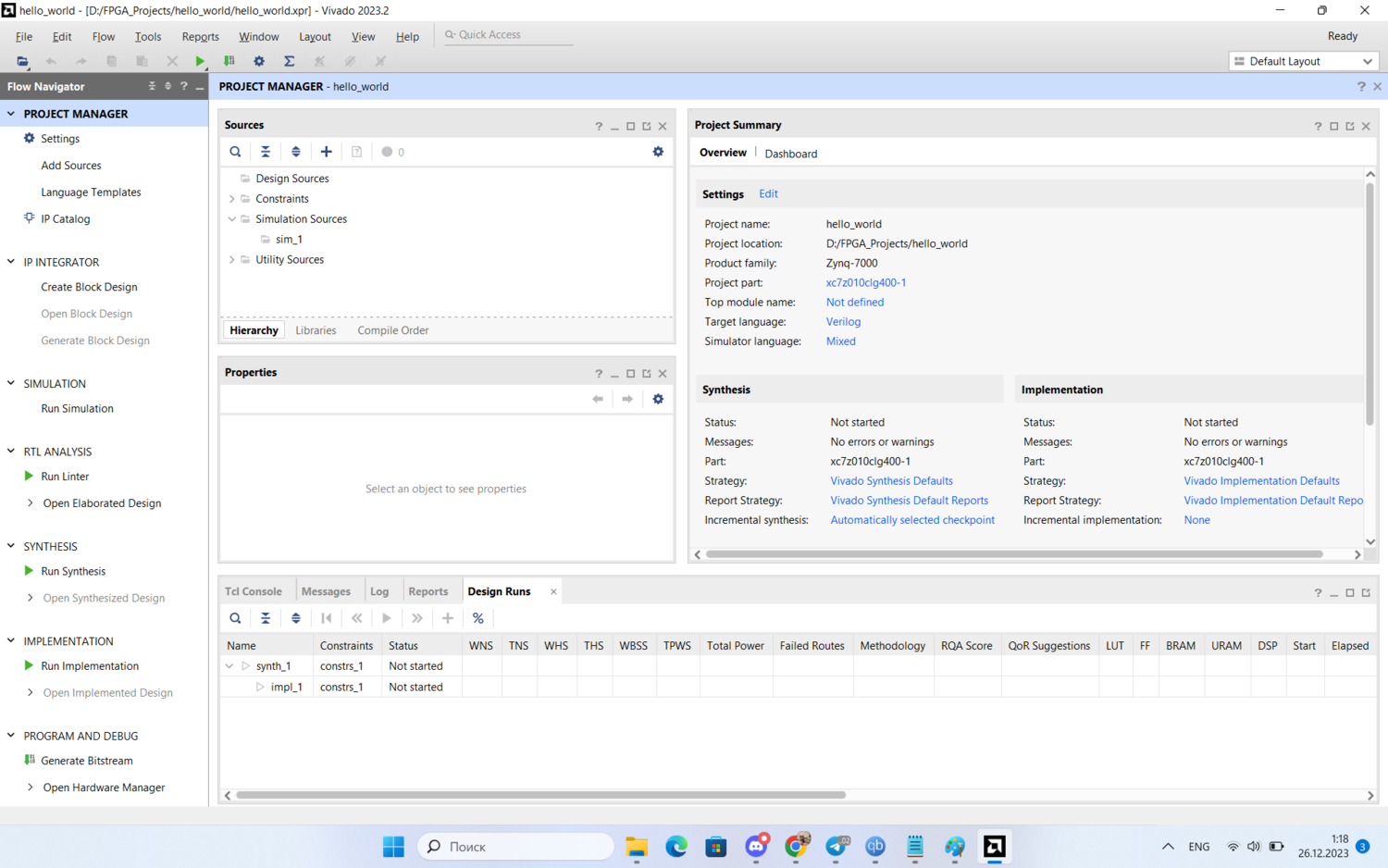
Task: Click Run Synthesis in Flow Navigator
Action: pyautogui.click(x=73, y=572)
